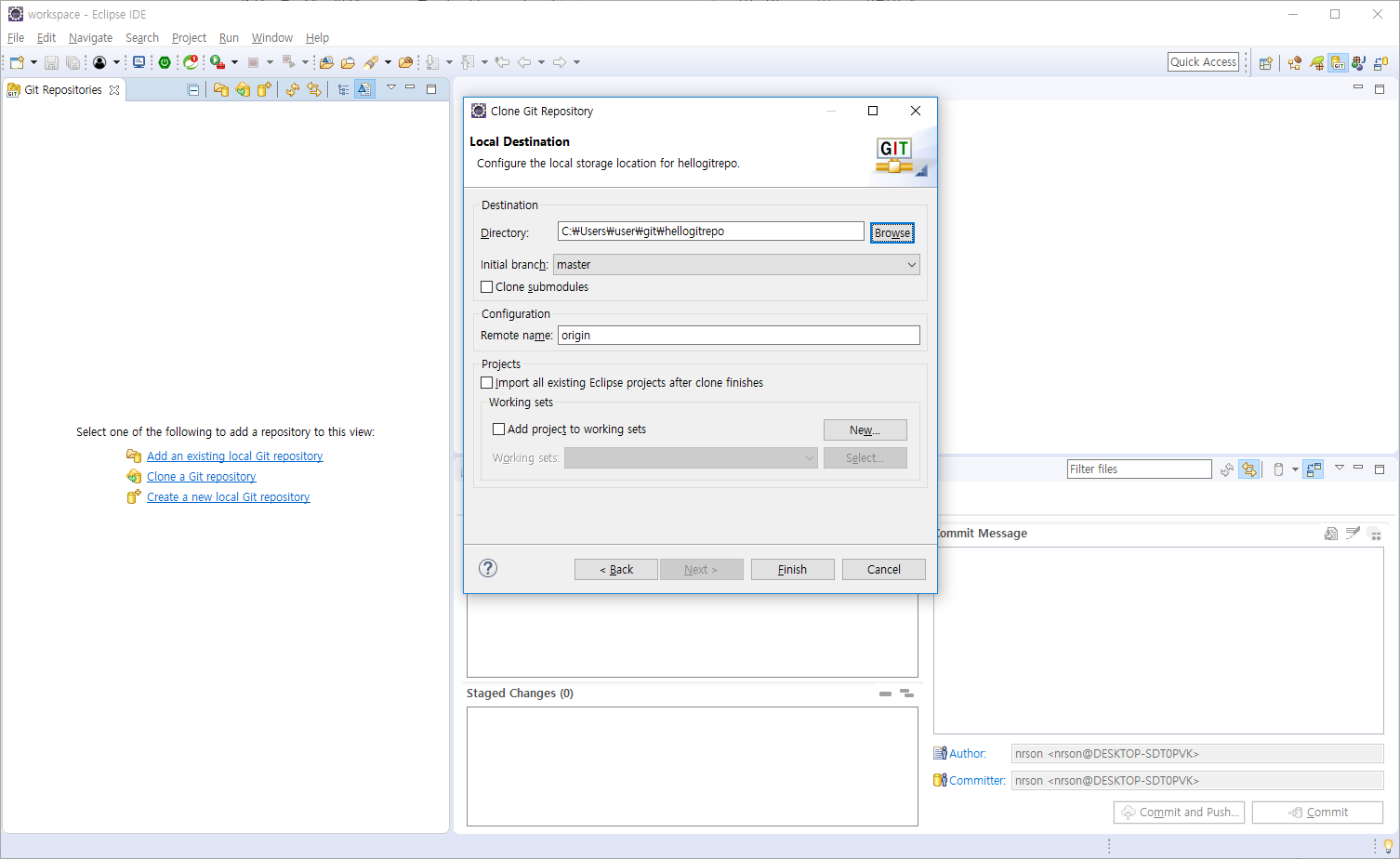Click the Open Console monitor icon

[139, 62]
